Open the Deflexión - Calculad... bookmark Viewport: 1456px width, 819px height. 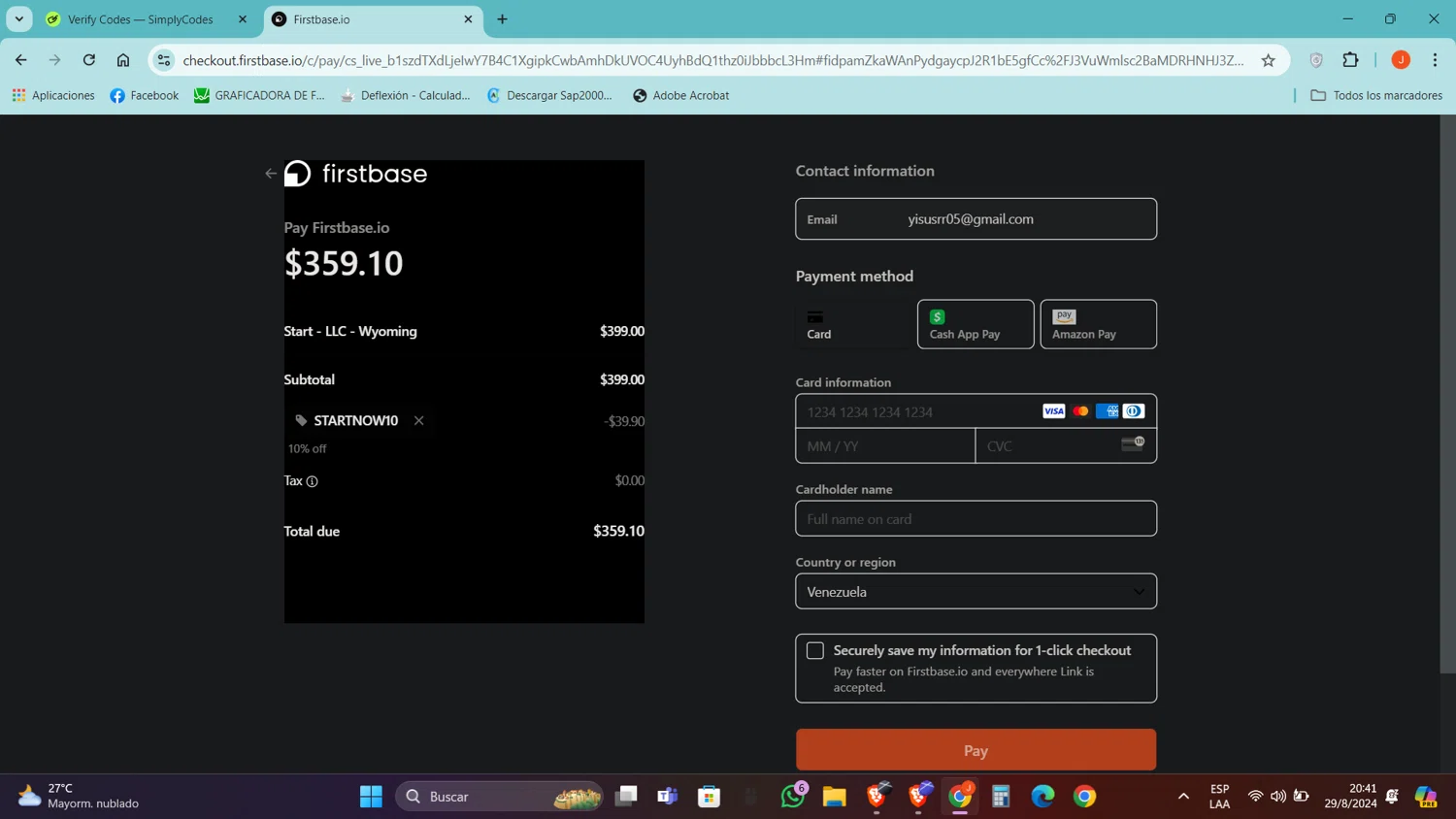pyautogui.click(x=405, y=95)
